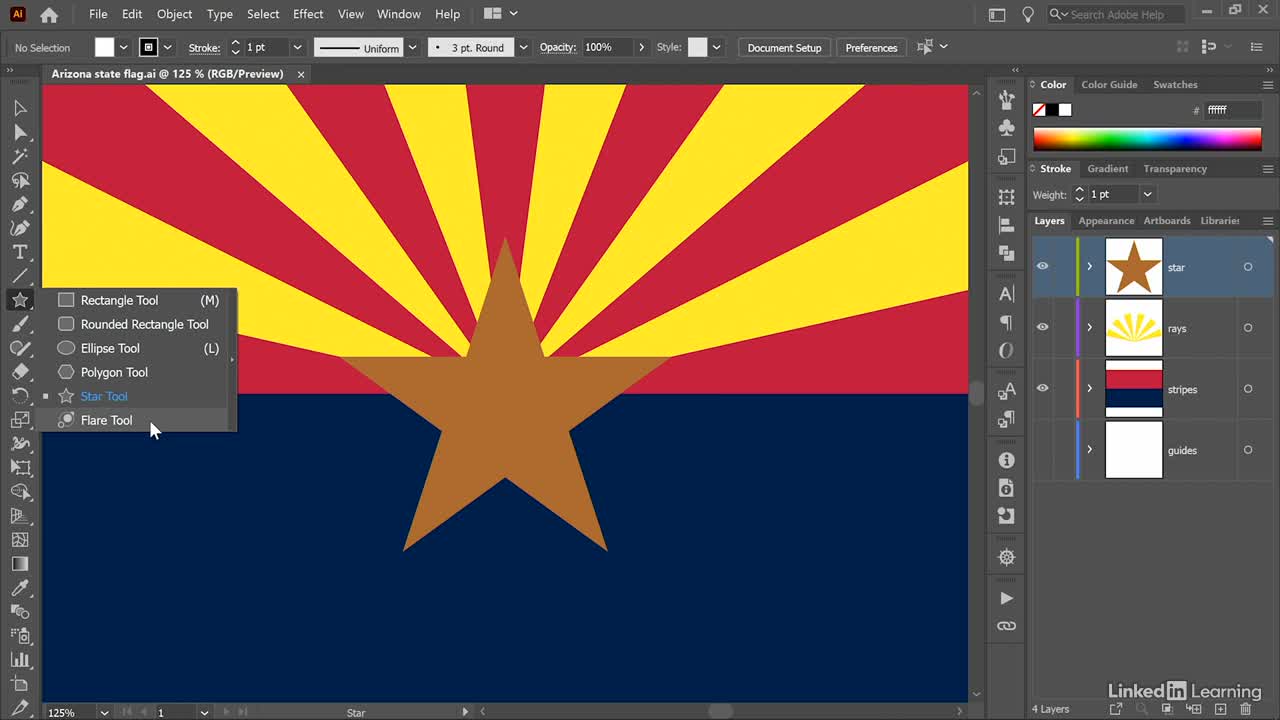
Task: Click the Delete Selection trash icon in Layers
Action: tap(1245, 709)
